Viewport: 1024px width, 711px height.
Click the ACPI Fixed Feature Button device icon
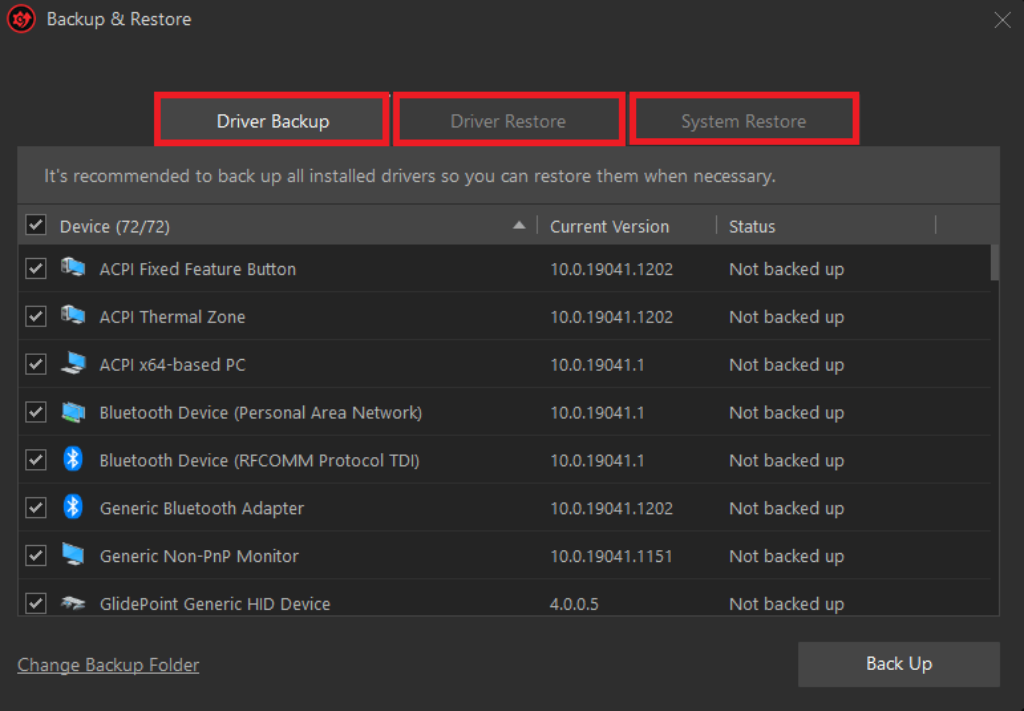point(73,268)
